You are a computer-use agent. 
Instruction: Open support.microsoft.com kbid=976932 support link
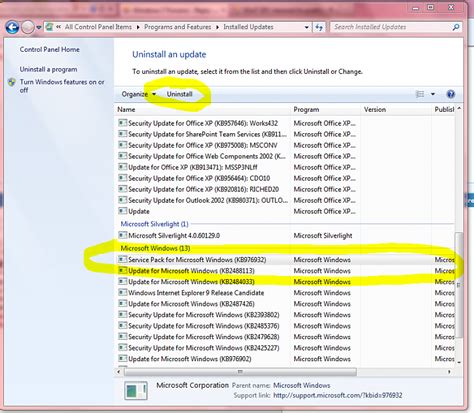click(x=338, y=395)
